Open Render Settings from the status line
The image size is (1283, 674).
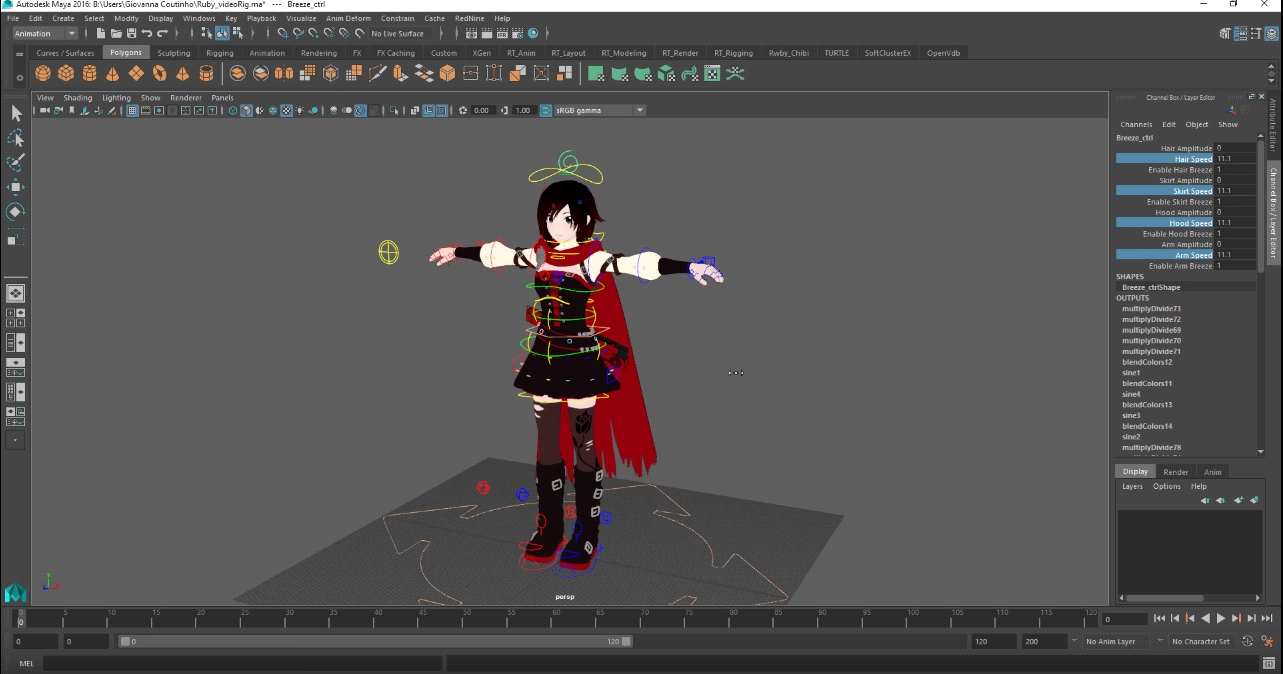click(x=517, y=34)
